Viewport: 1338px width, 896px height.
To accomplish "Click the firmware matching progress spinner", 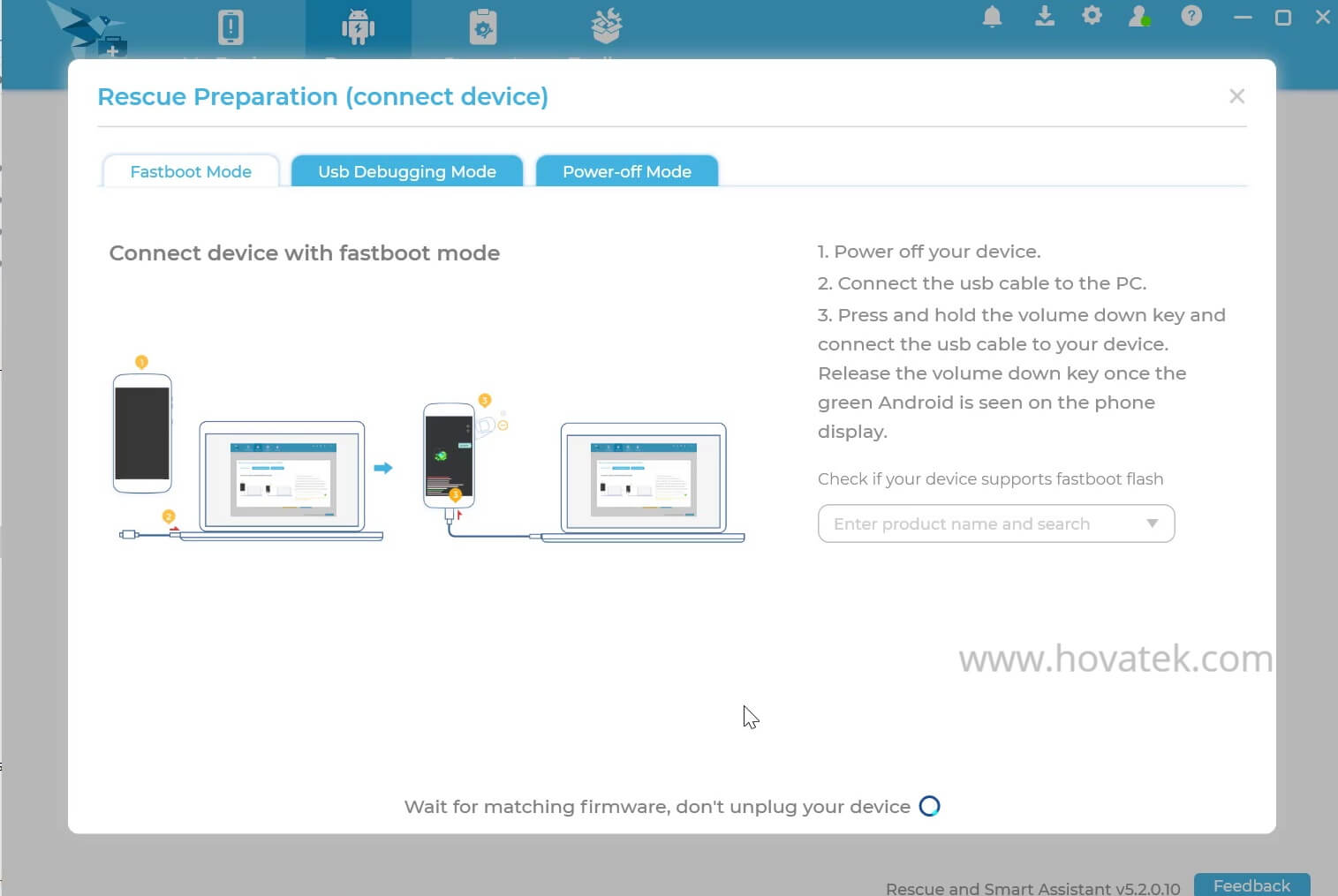I will coord(930,806).
